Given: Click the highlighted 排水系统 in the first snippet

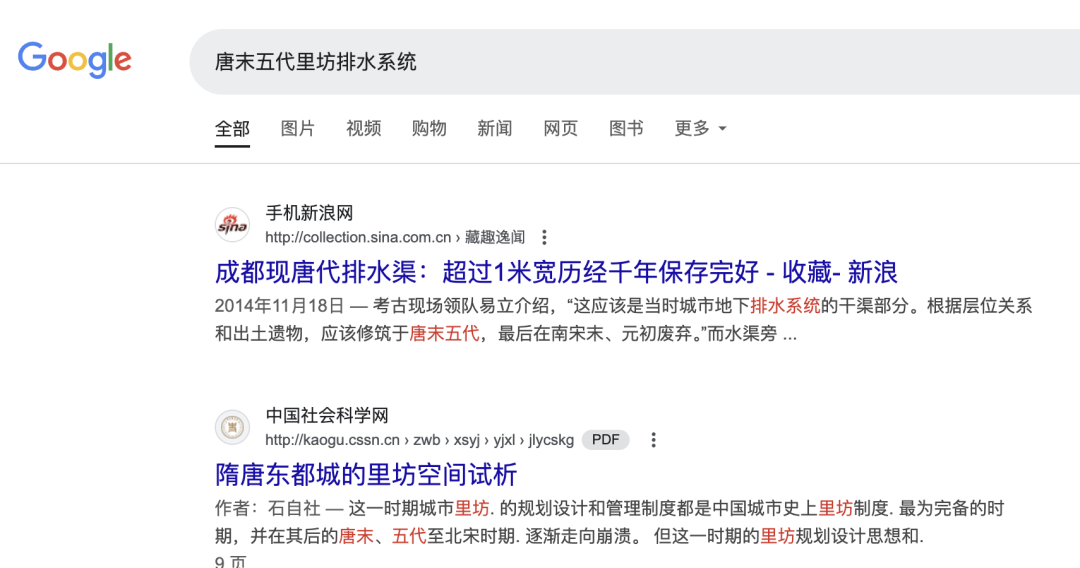Looking at the screenshot, I should click(x=785, y=306).
